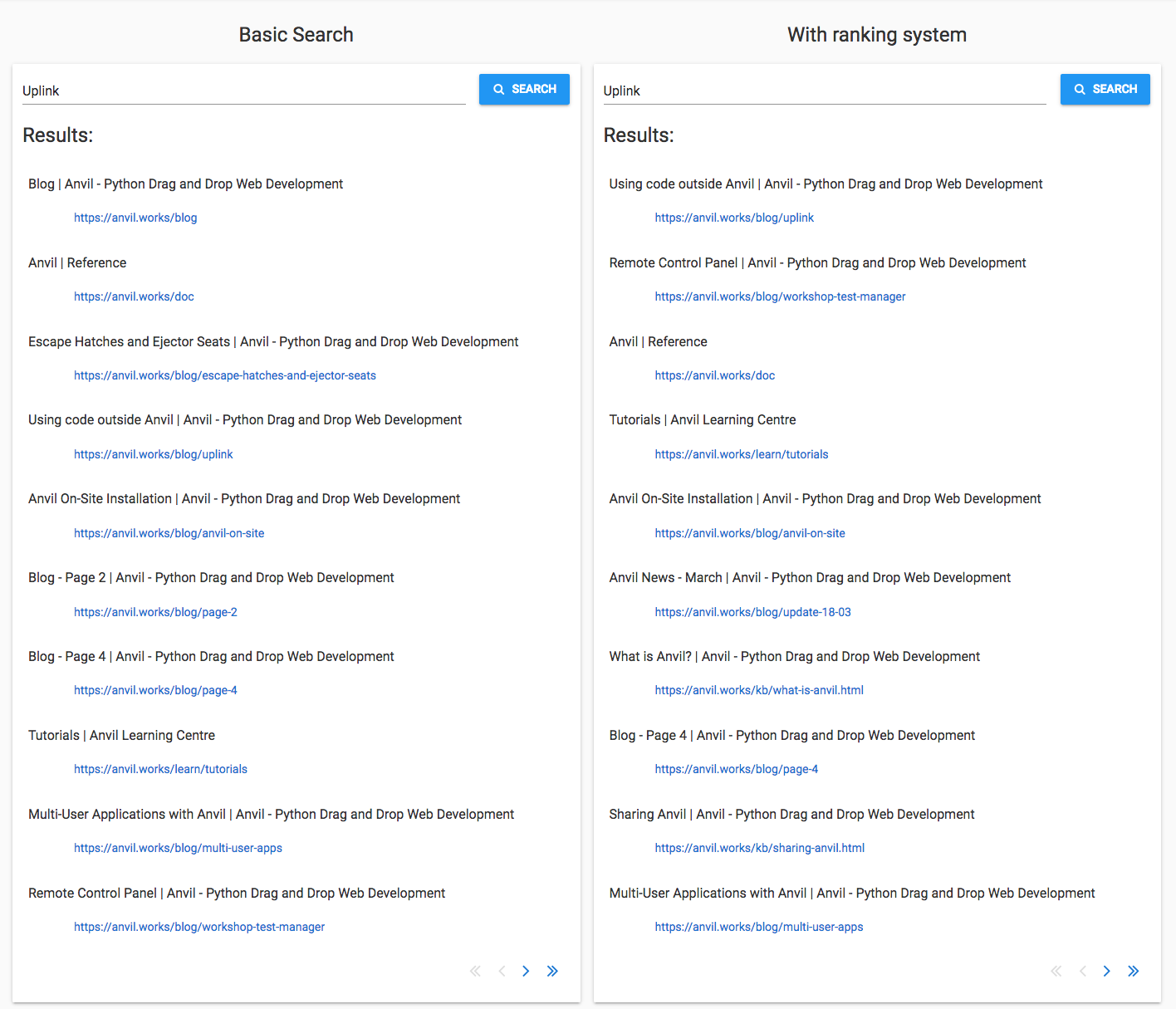1176x1009 pixels.
Task: Open the what-is-anvil.html knowledge base link
Action: (x=758, y=690)
